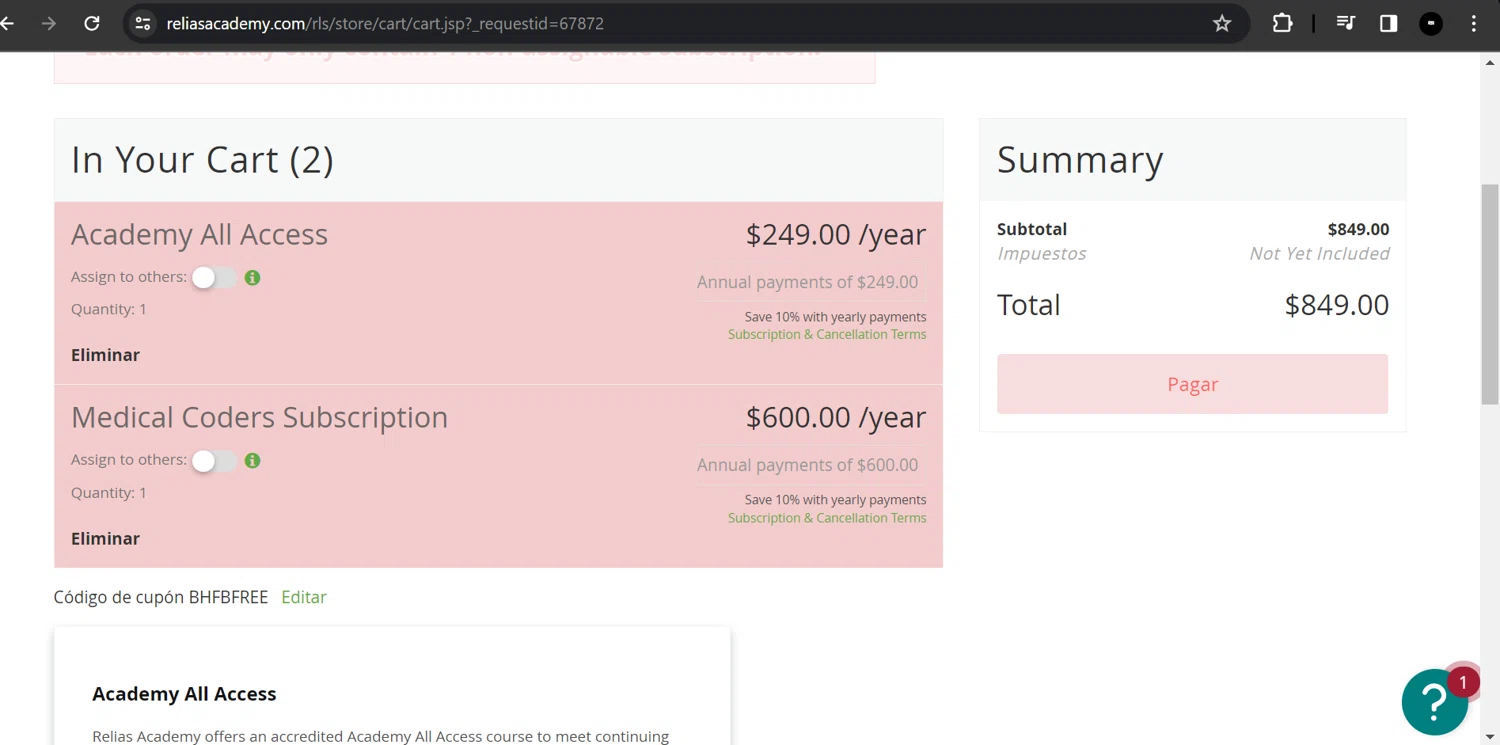Click the scrollbar up arrow

point(1490,63)
